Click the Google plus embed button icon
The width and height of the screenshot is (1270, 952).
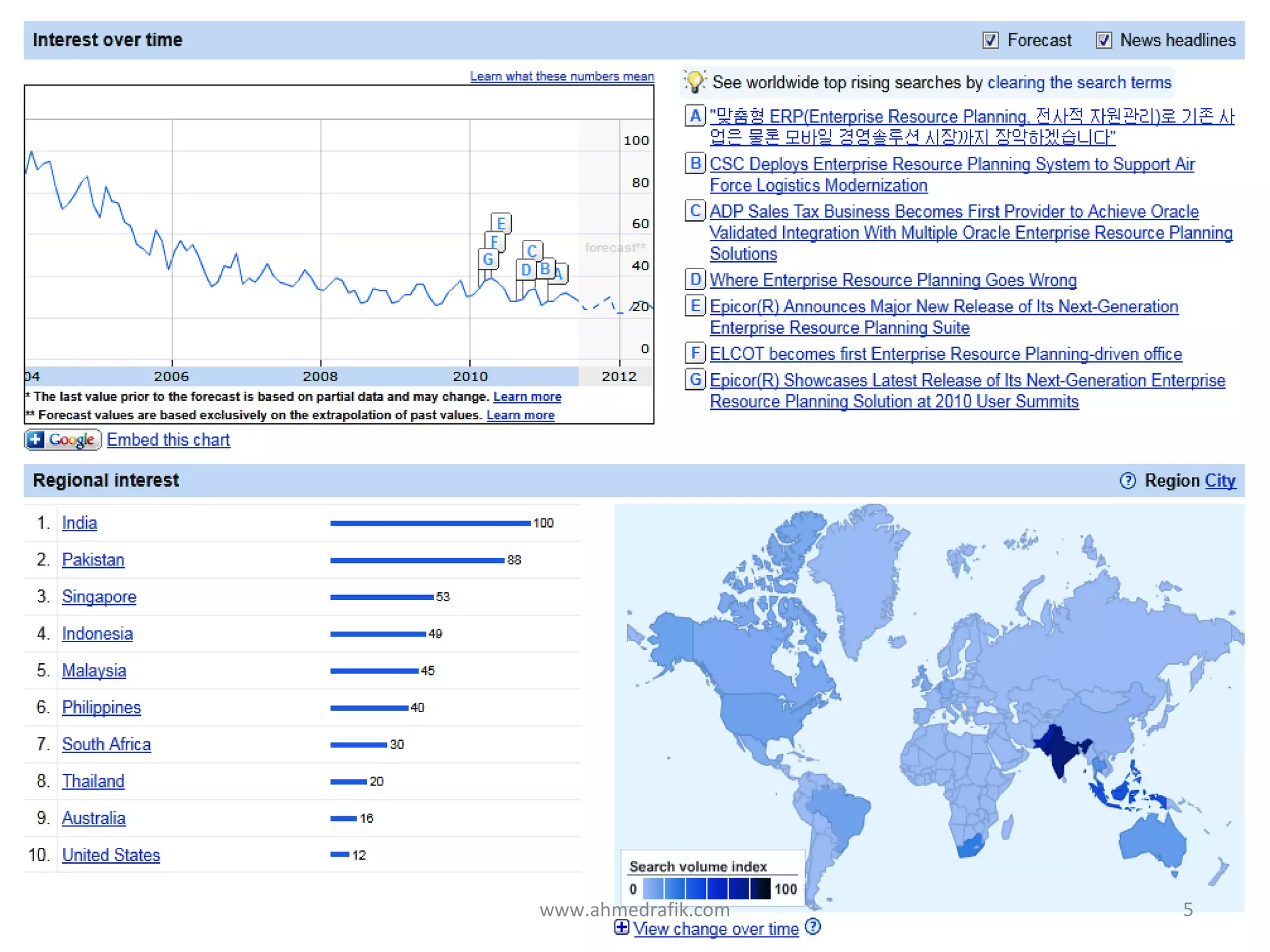[63, 440]
